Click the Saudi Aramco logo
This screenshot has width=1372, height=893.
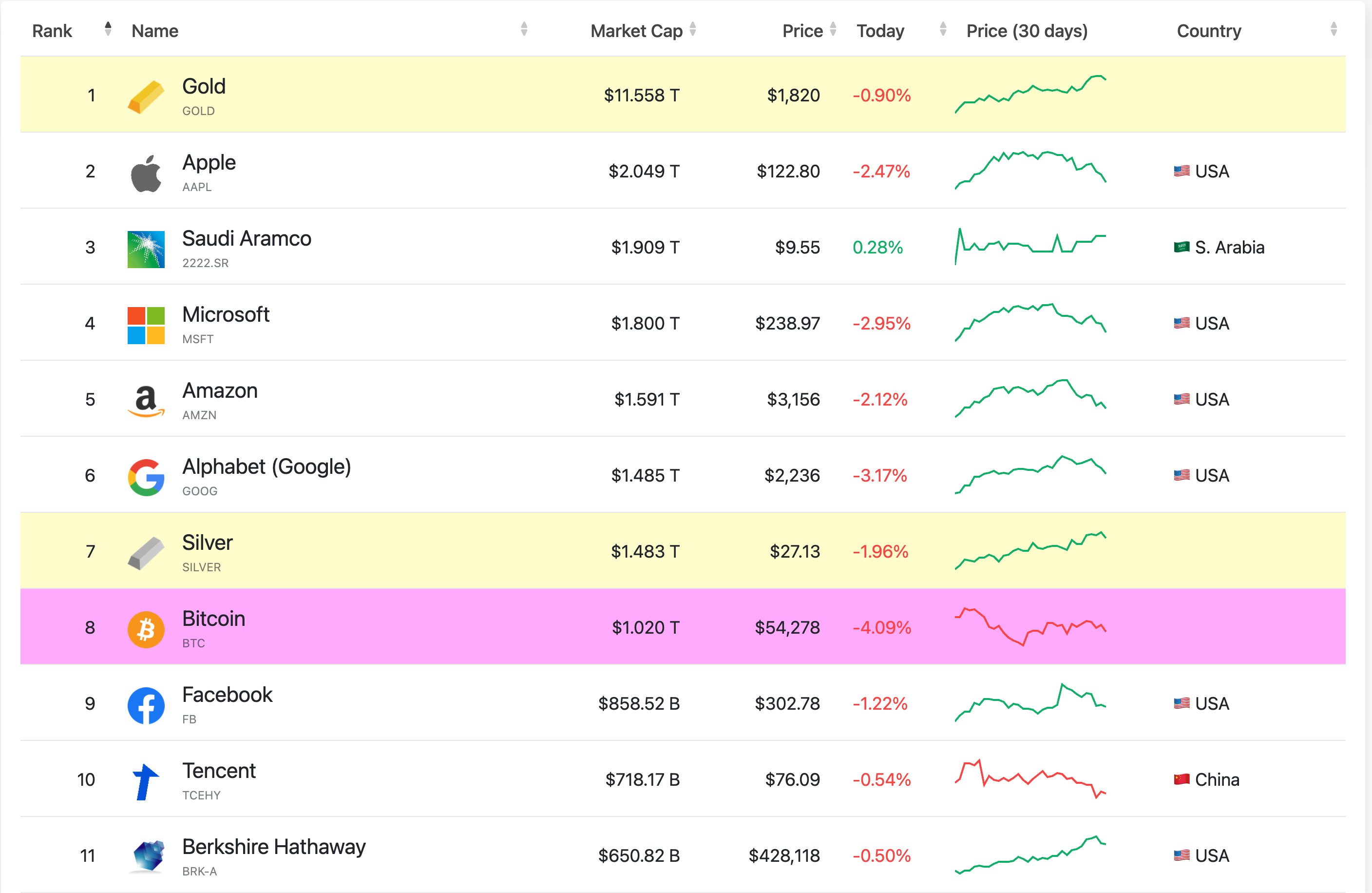coord(146,249)
